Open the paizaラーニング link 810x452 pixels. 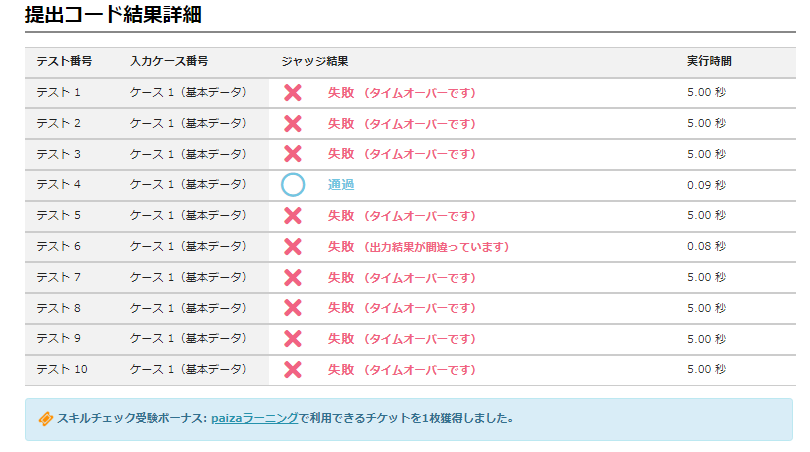coord(255,419)
